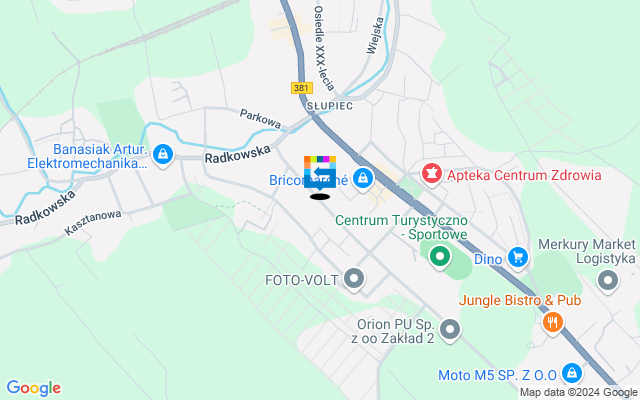640x400 pixels.
Task: Click the Moto M5 SP. Z O.O shop pin
Action: tap(571, 374)
